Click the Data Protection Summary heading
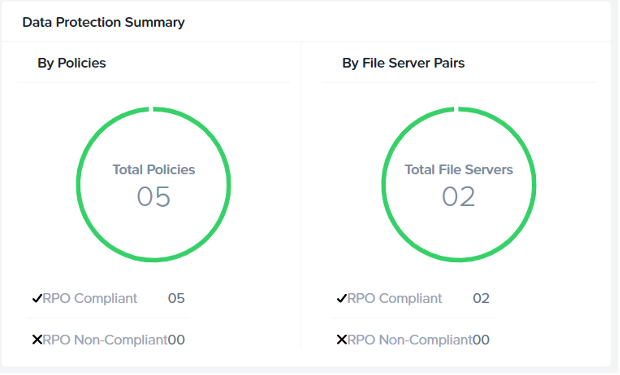Image resolution: width=620 pixels, height=375 pixels. [103, 23]
